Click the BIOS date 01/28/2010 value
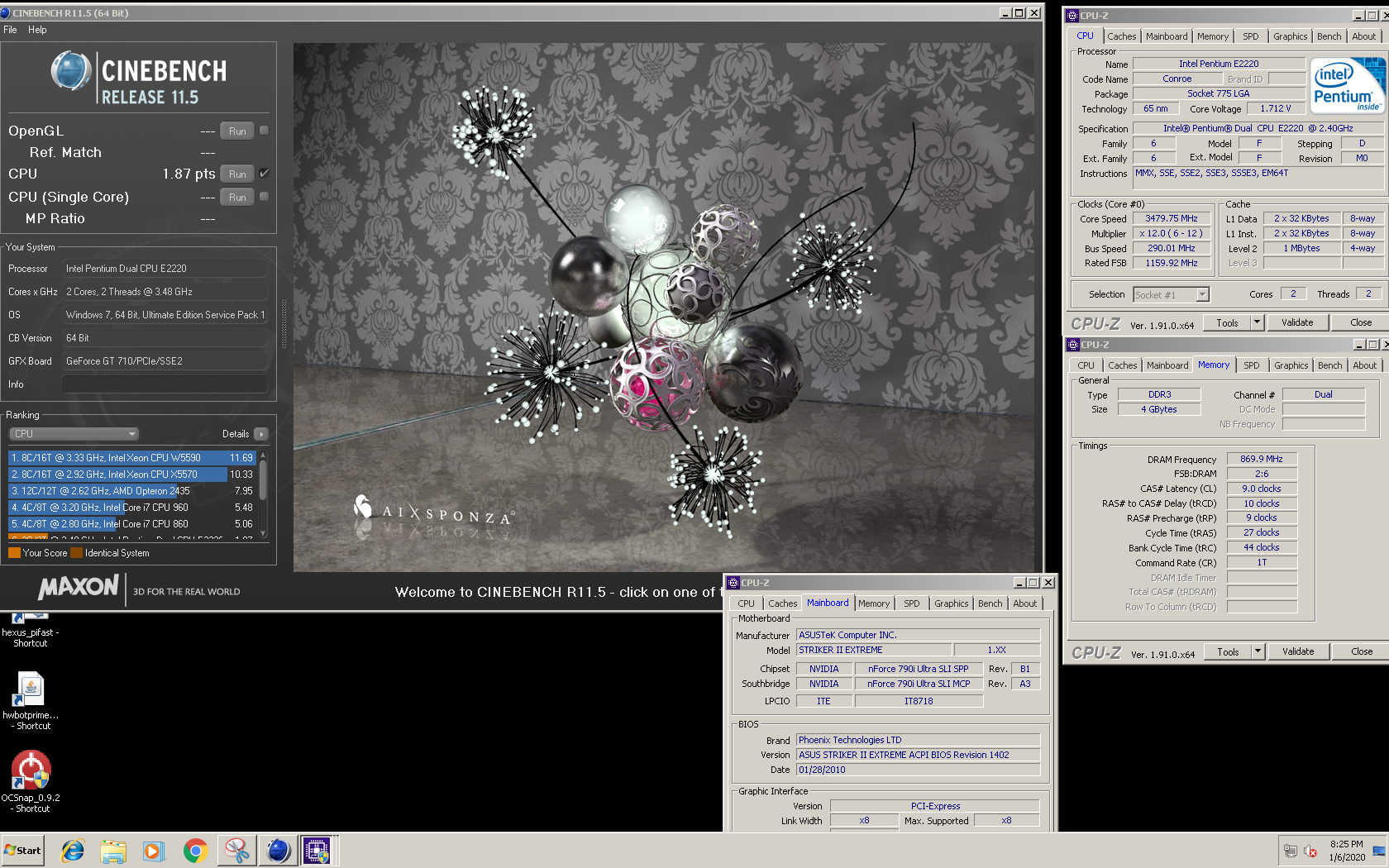1389x868 pixels. (x=918, y=770)
